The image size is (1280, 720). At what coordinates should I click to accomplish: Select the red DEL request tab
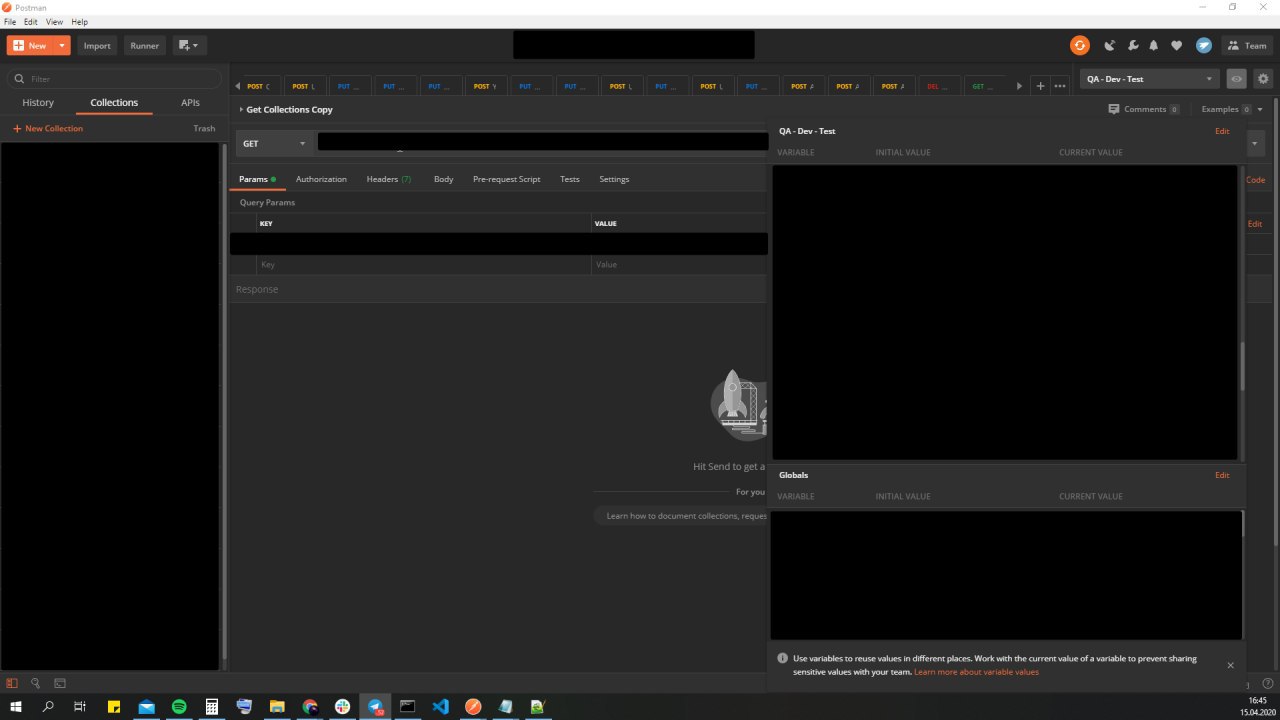939,86
